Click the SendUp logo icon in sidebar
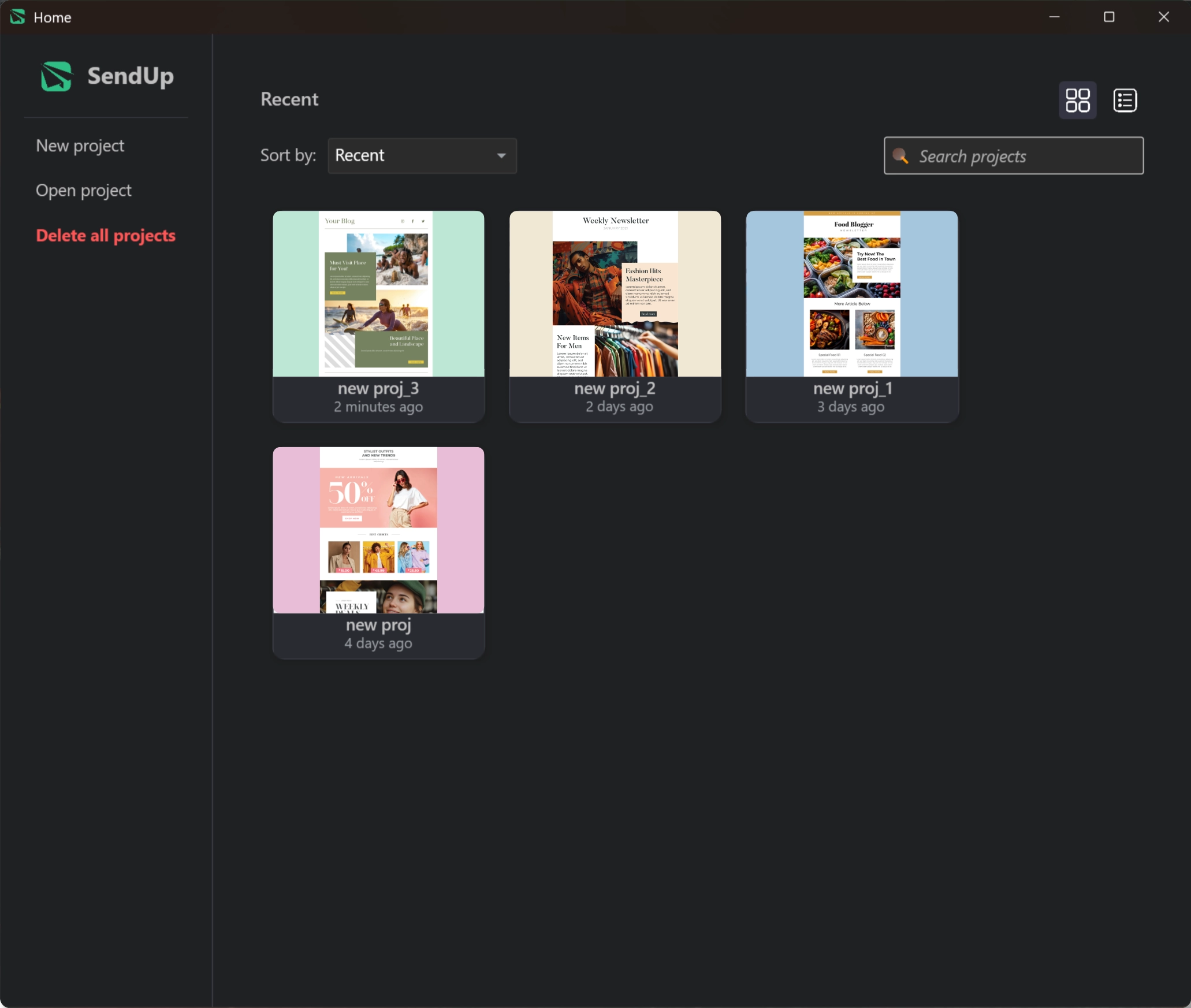This screenshot has height=1008, width=1191. coord(57,76)
